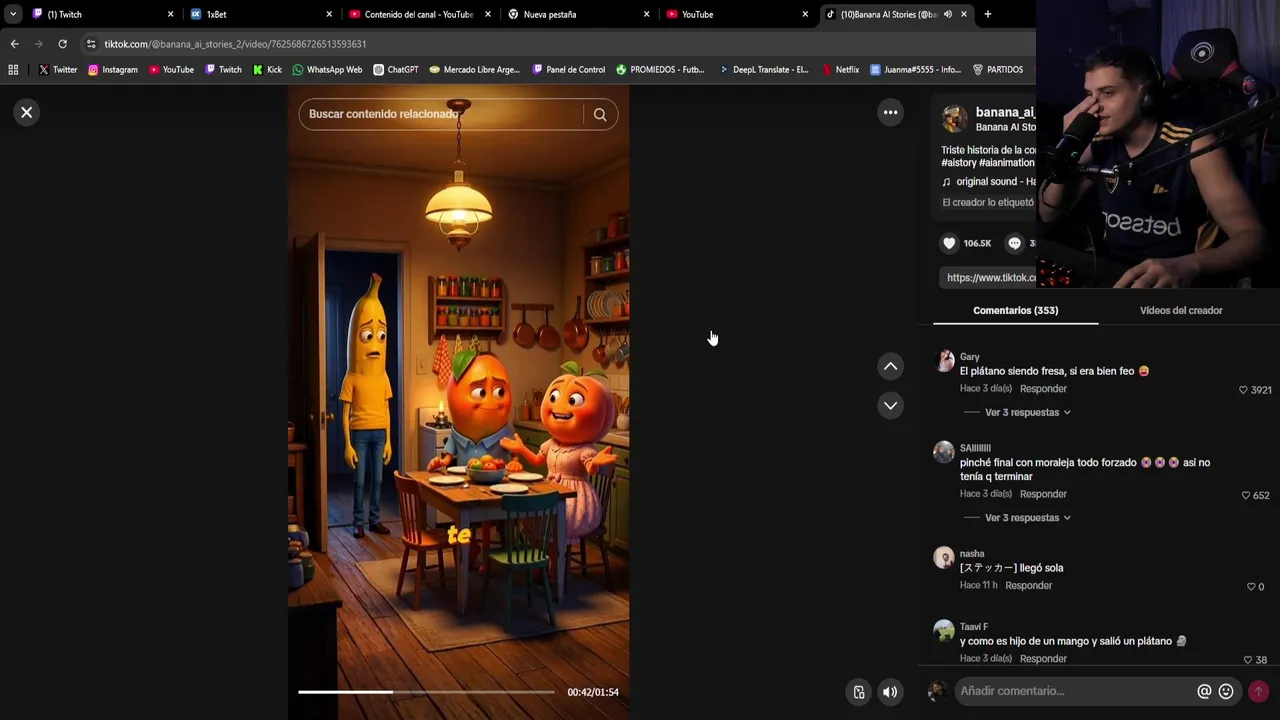The height and width of the screenshot is (720, 1280).
Task: Open the DeepL Translate bookmark
Action: pos(763,70)
